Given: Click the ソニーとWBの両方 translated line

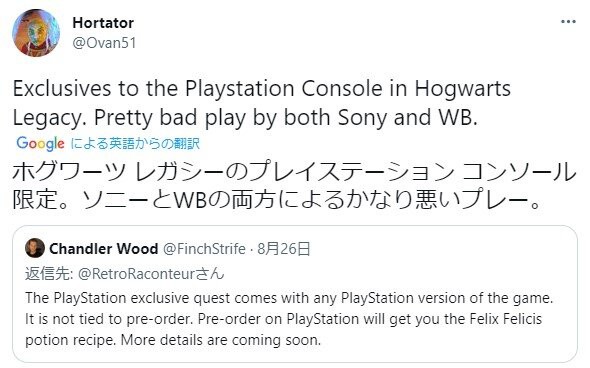Looking at the screenshot, I should pos(277,200).
